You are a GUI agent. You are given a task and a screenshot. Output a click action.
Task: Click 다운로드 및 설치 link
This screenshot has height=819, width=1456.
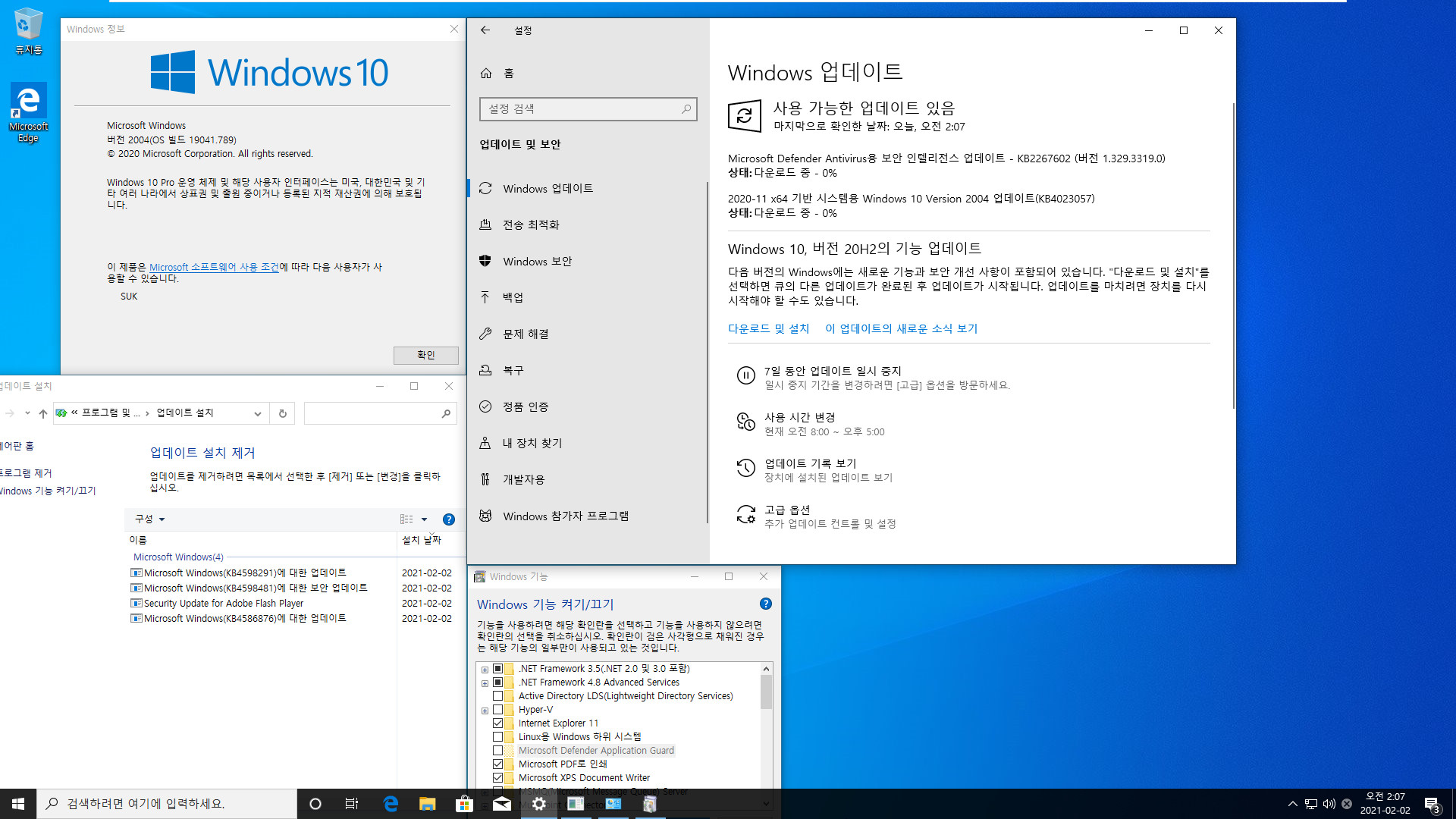(x=768, y=328)
